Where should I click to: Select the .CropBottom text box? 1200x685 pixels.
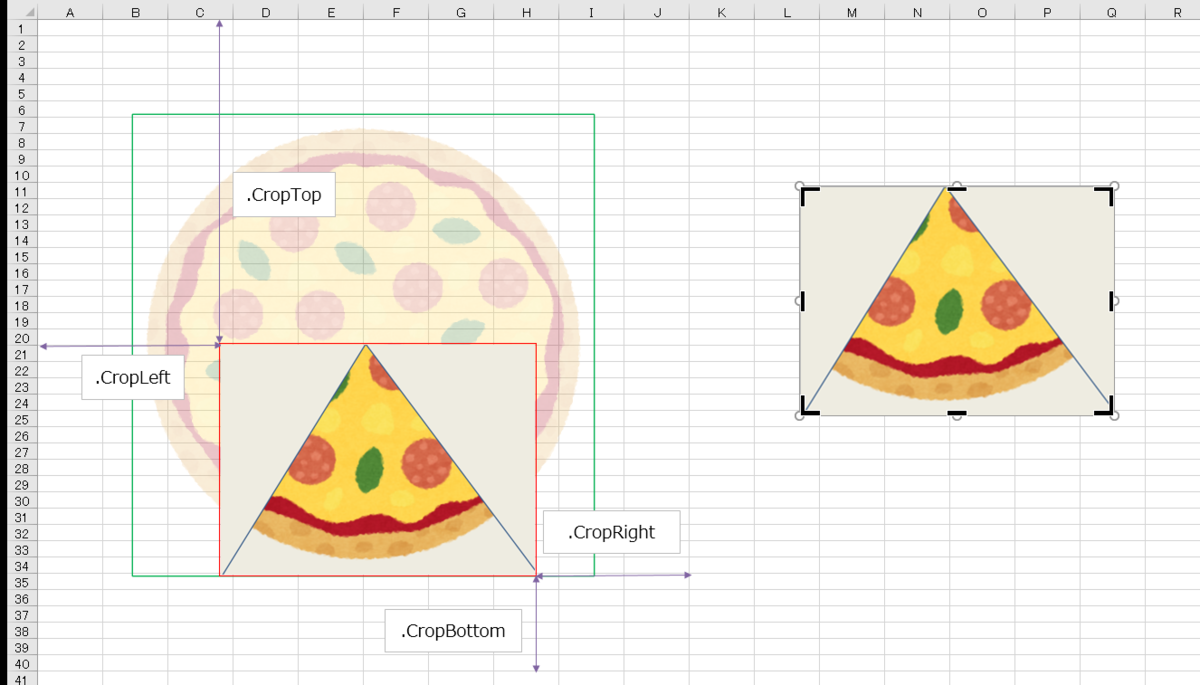(x=453, y=631)
